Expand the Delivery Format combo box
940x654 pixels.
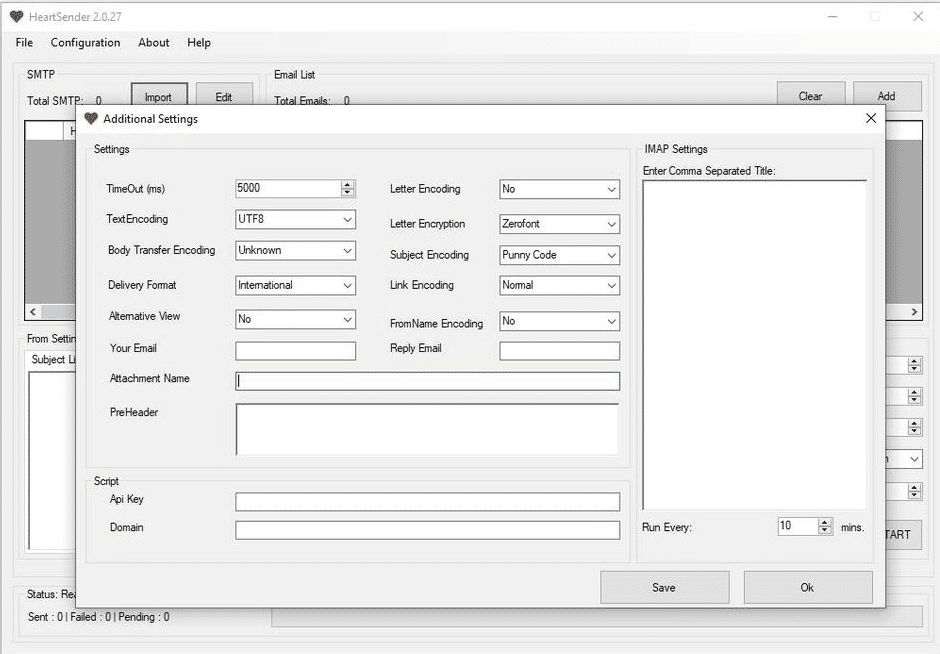pos(347,285)
